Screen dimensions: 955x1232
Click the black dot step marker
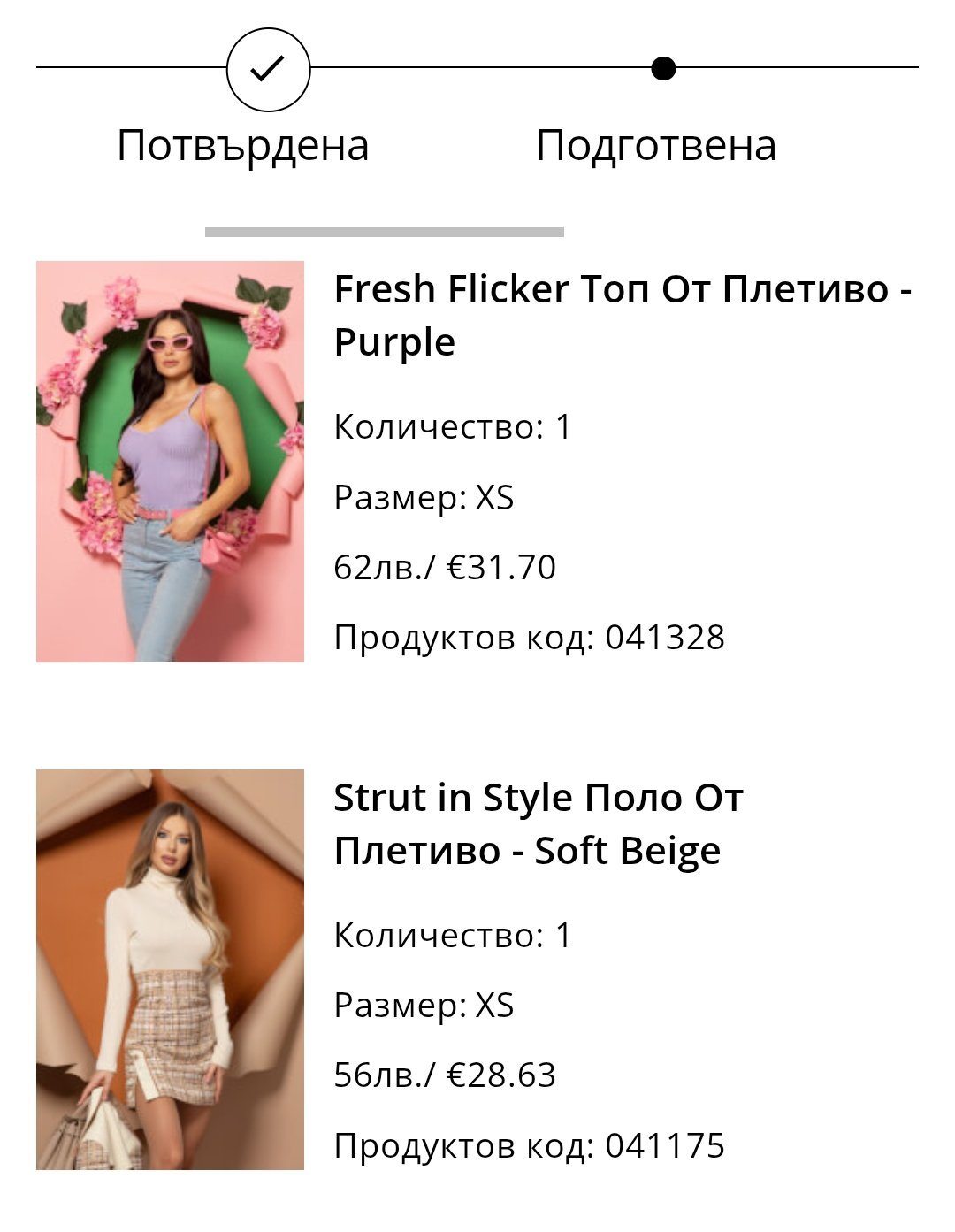point(663,68)
